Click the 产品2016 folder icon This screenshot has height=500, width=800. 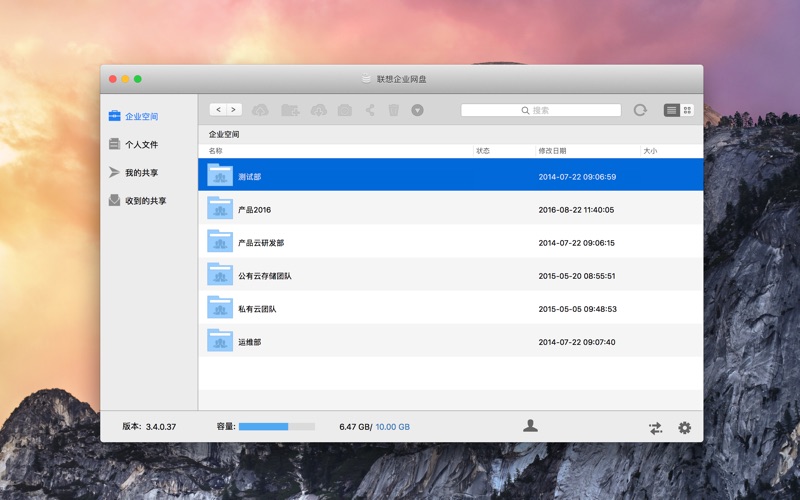220,208
